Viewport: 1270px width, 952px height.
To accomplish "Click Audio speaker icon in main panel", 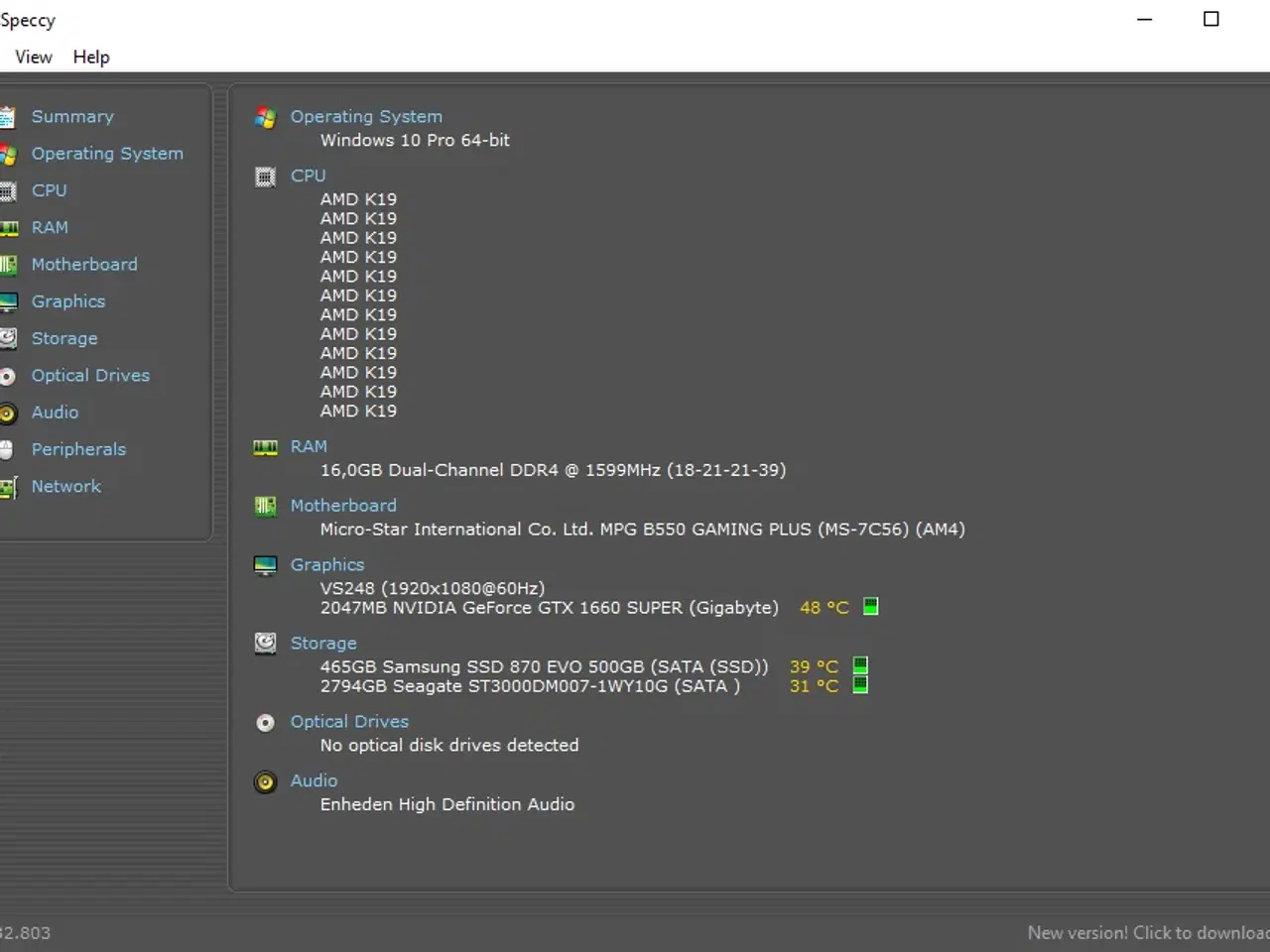I will click(x=265, y=782).
